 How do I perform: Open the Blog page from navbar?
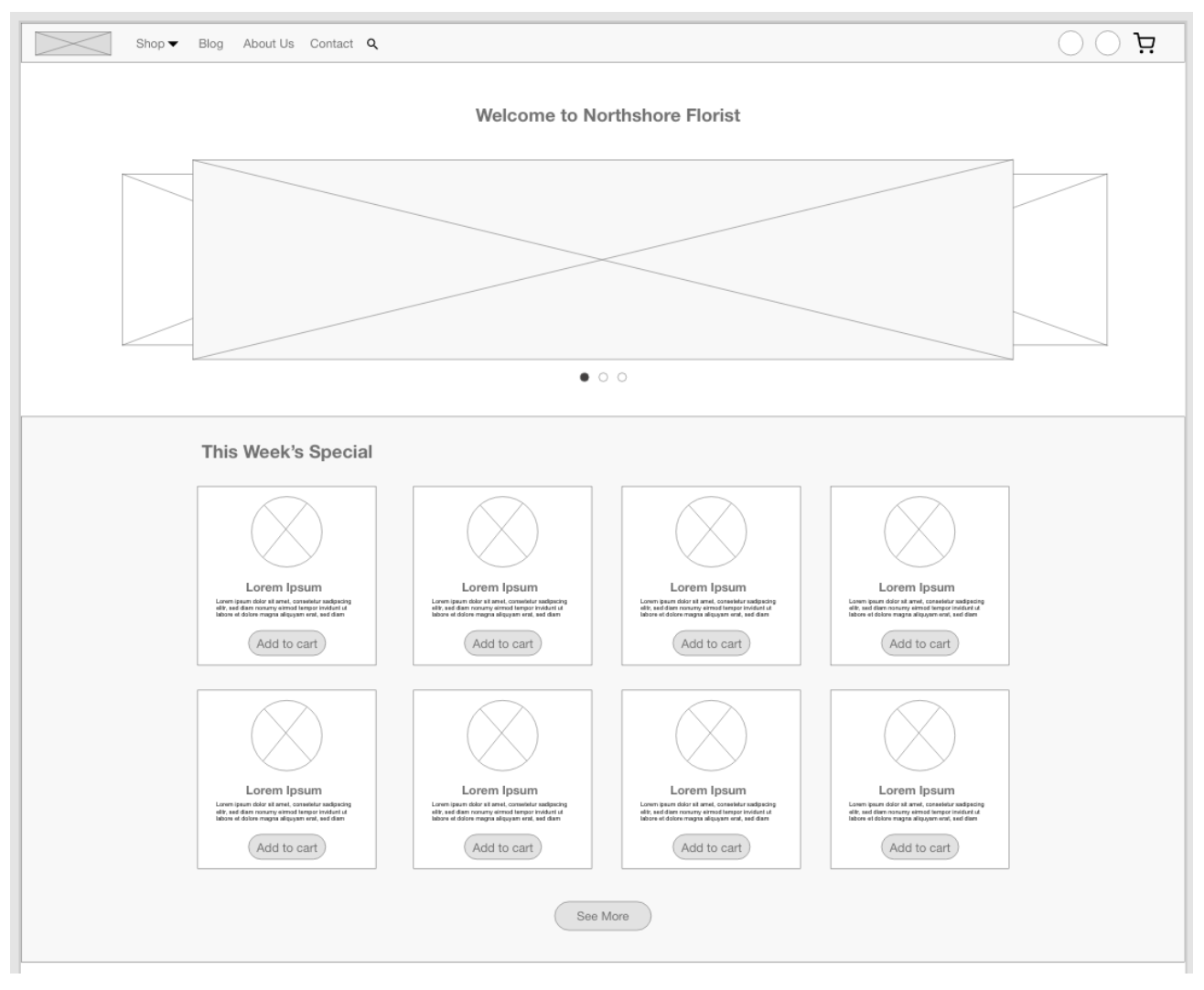click(210, 44)
